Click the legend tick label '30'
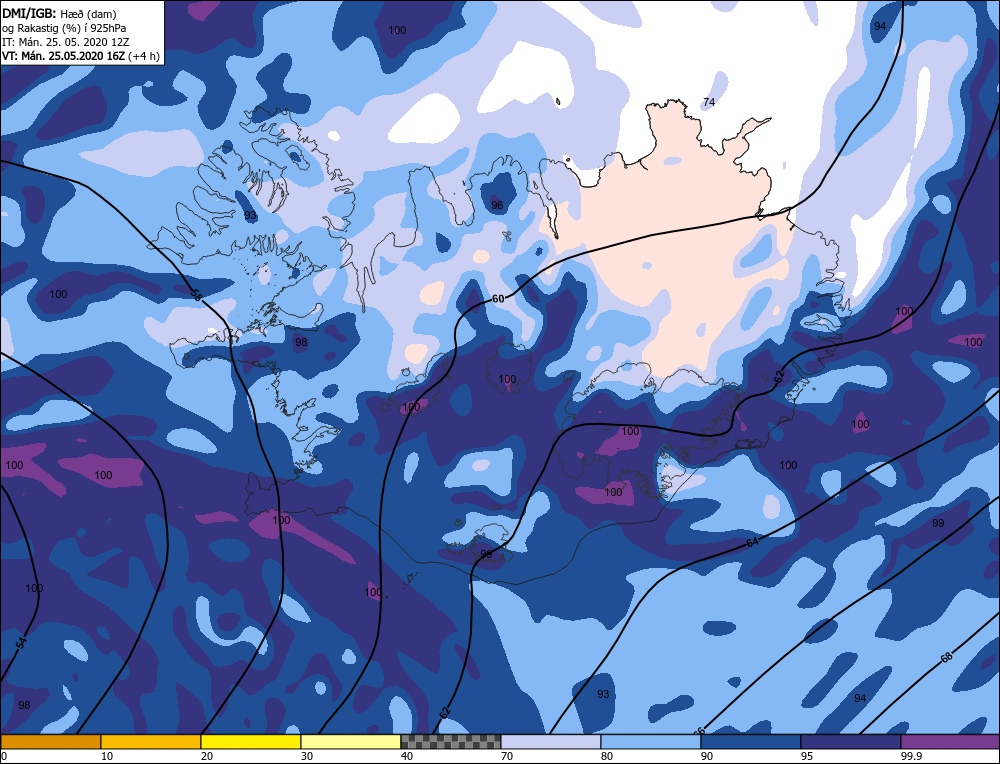 pyautogui.click(x=307, y=756)
